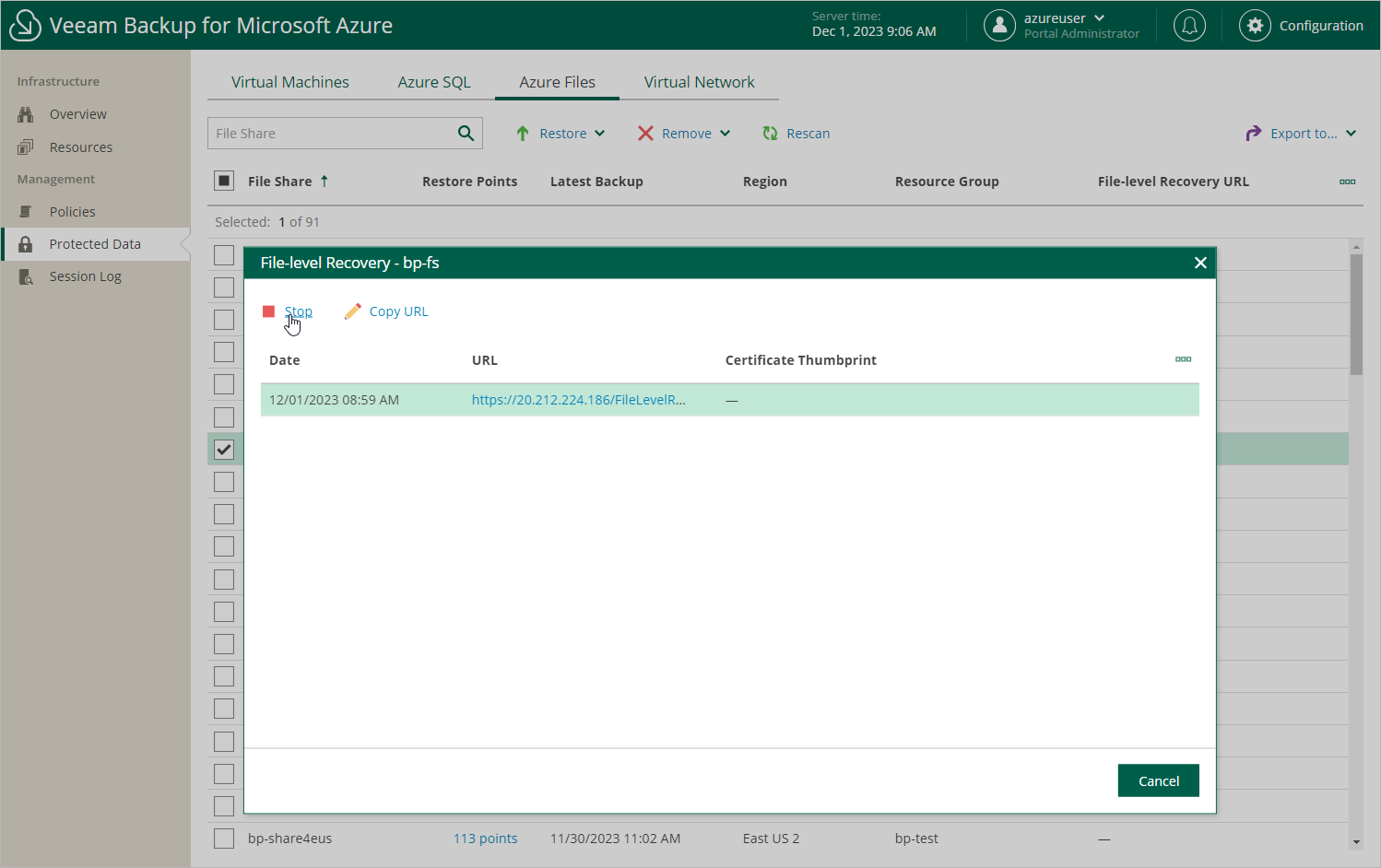Open the 113 points link
1381x868 pixels.
click(486, 839)
